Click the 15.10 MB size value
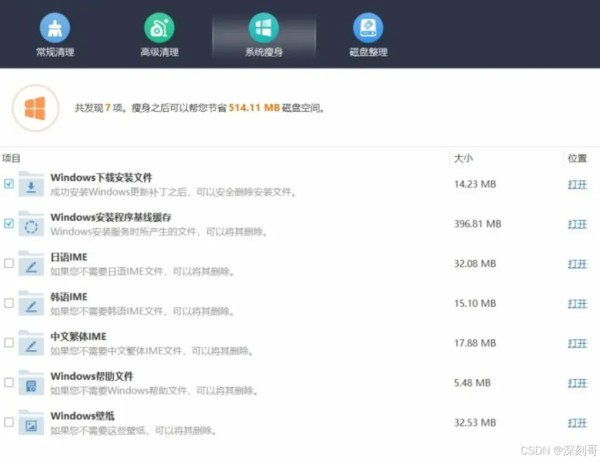600x461 pixels. (475, 304)
